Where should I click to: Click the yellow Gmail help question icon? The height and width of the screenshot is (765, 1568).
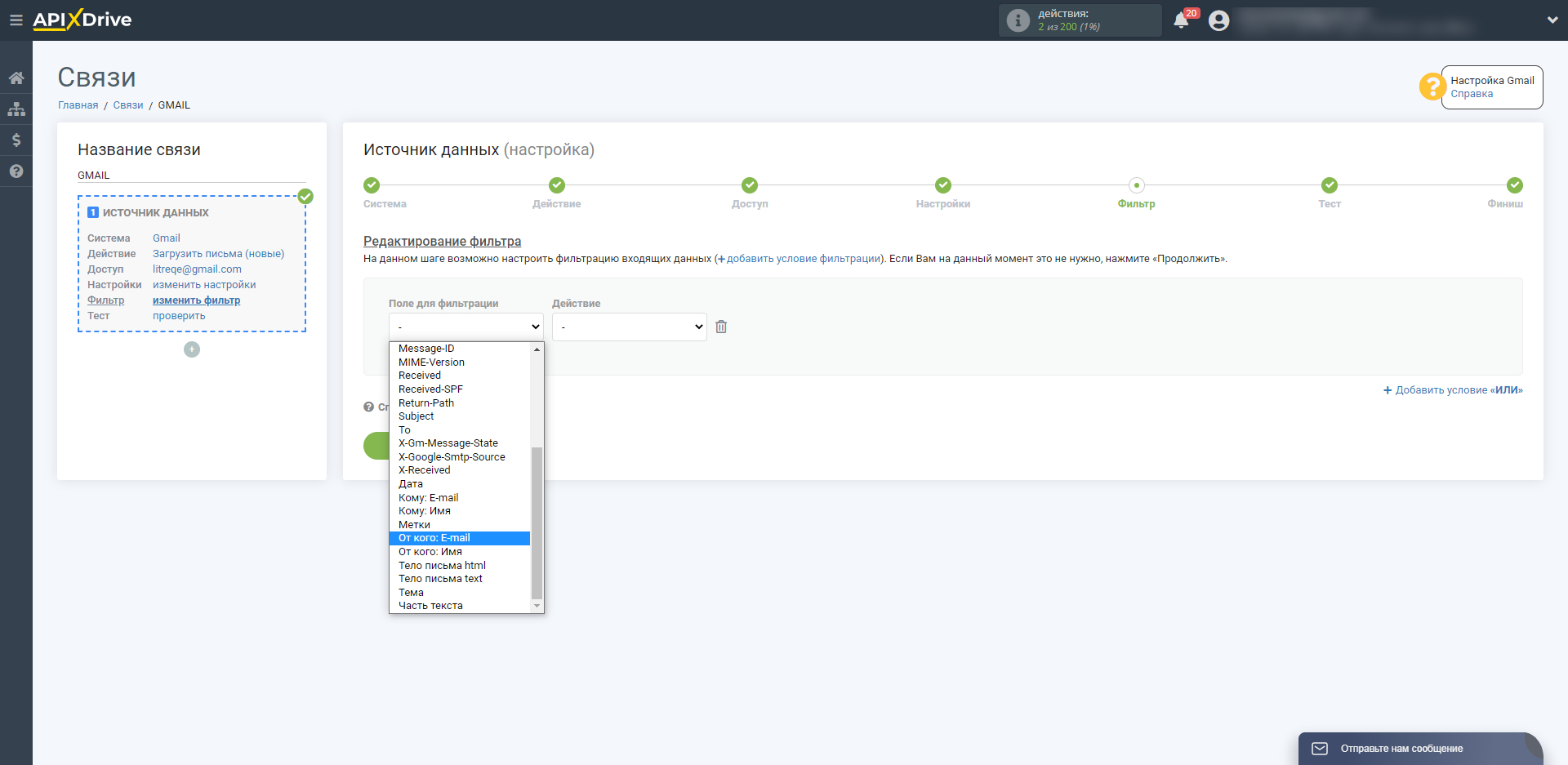1432,87
